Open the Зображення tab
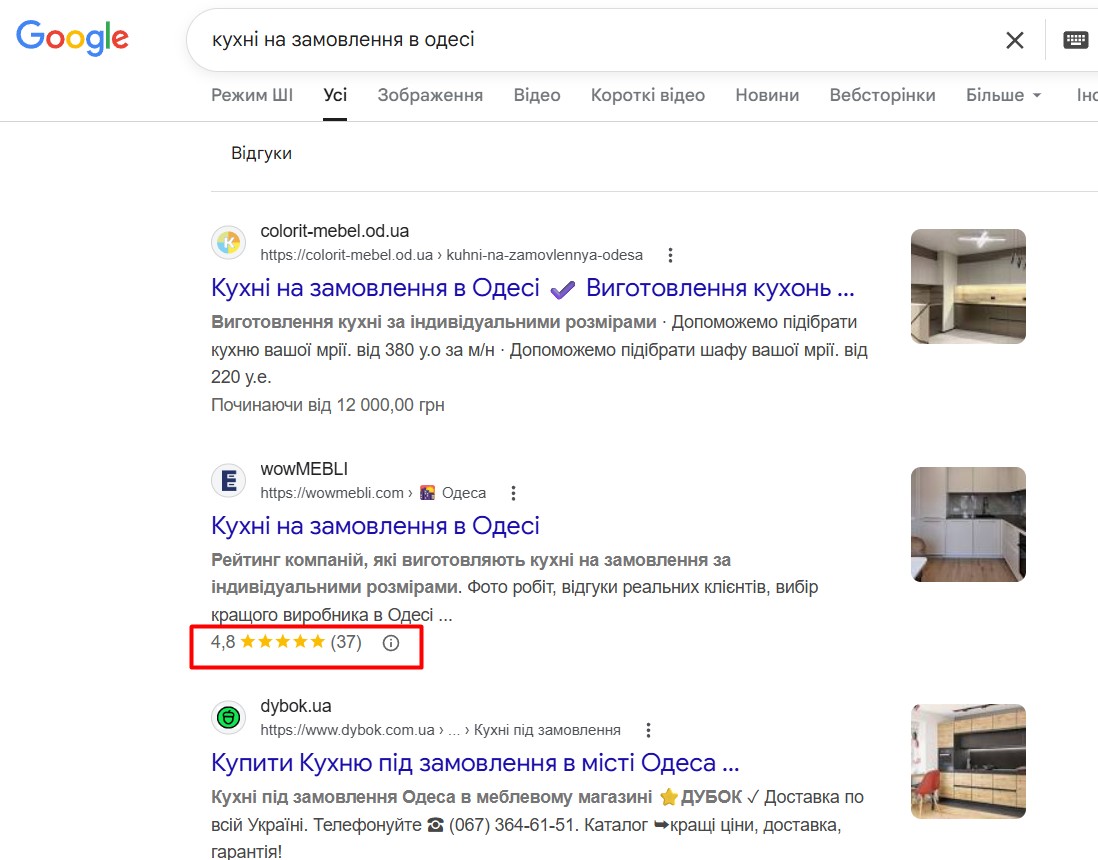This screenshot has height=860, width=1098. pos(430,95)
